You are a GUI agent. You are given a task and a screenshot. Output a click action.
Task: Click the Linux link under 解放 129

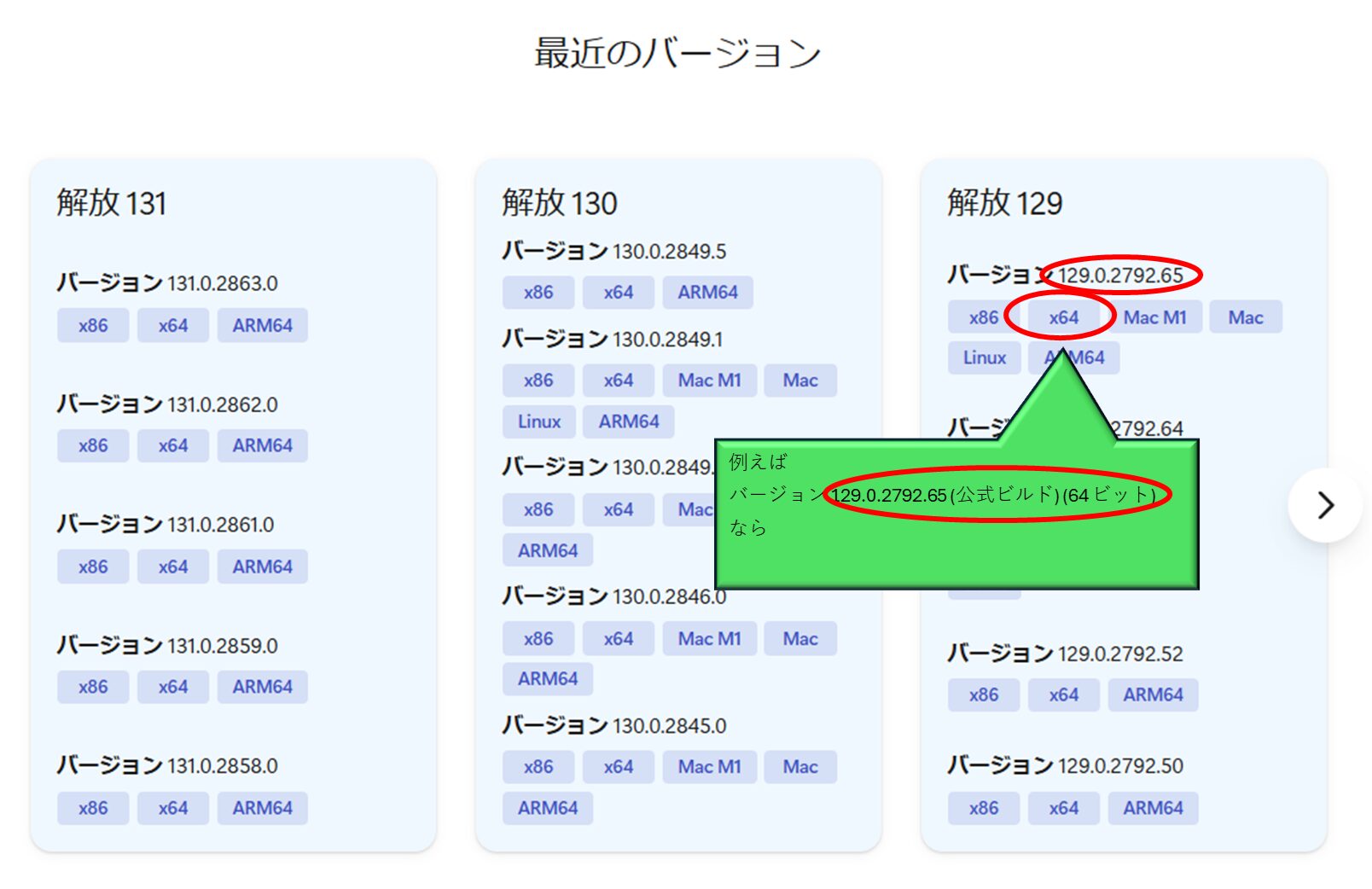tap(984, 357)
